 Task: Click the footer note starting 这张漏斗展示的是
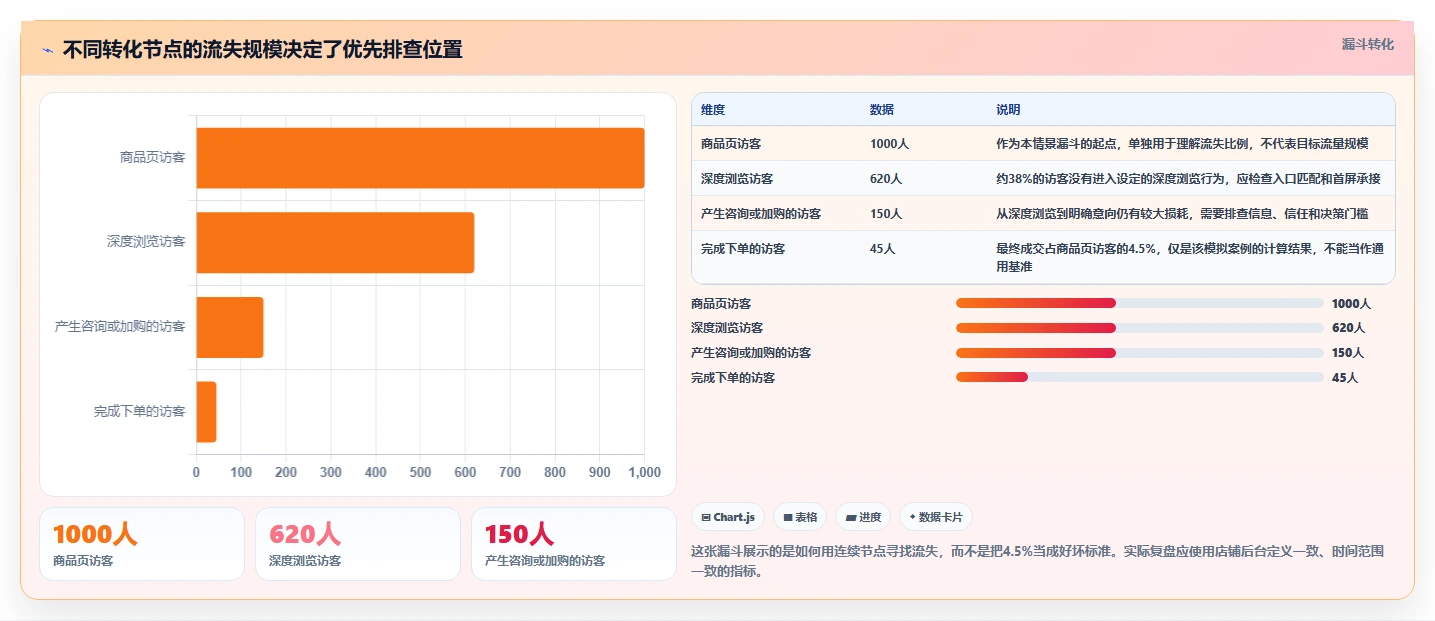pyautogui.click(x=1038, y=561)
